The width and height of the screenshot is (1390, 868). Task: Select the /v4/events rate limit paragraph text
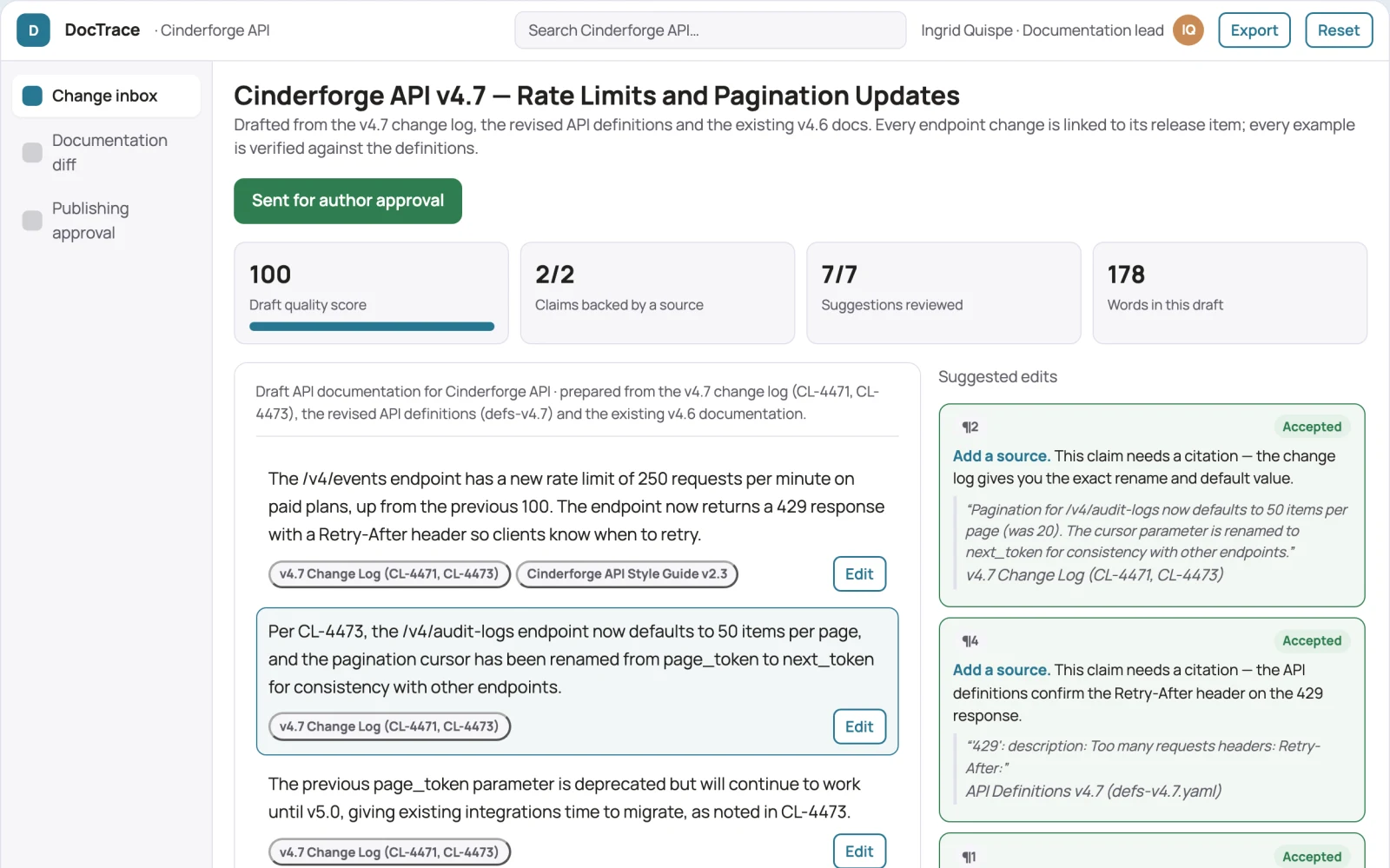(576, 507)
